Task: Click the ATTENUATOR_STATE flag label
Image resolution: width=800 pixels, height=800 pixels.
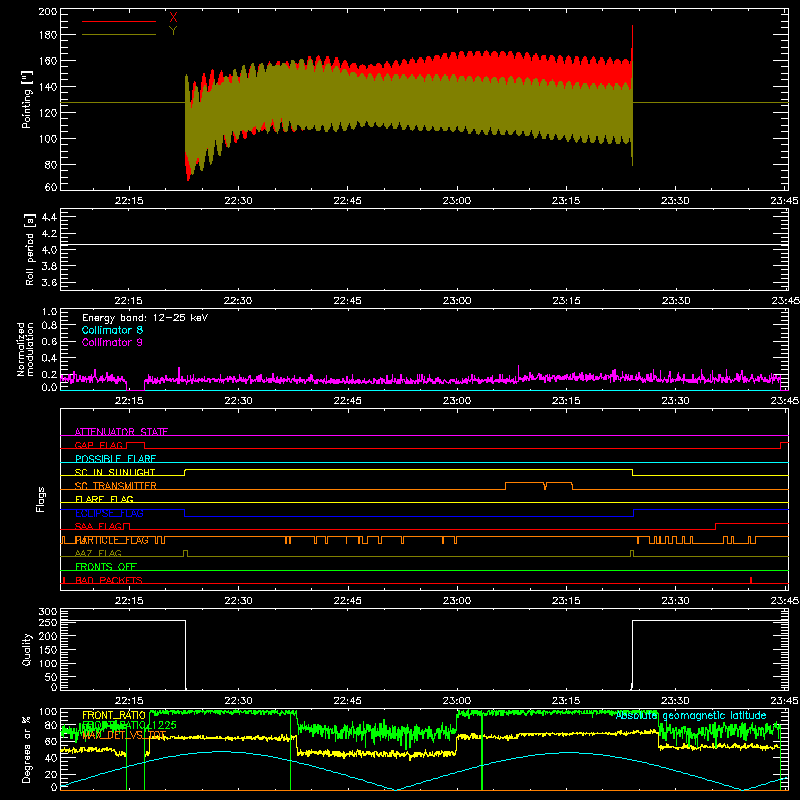Action: click(x=121, y=432)
